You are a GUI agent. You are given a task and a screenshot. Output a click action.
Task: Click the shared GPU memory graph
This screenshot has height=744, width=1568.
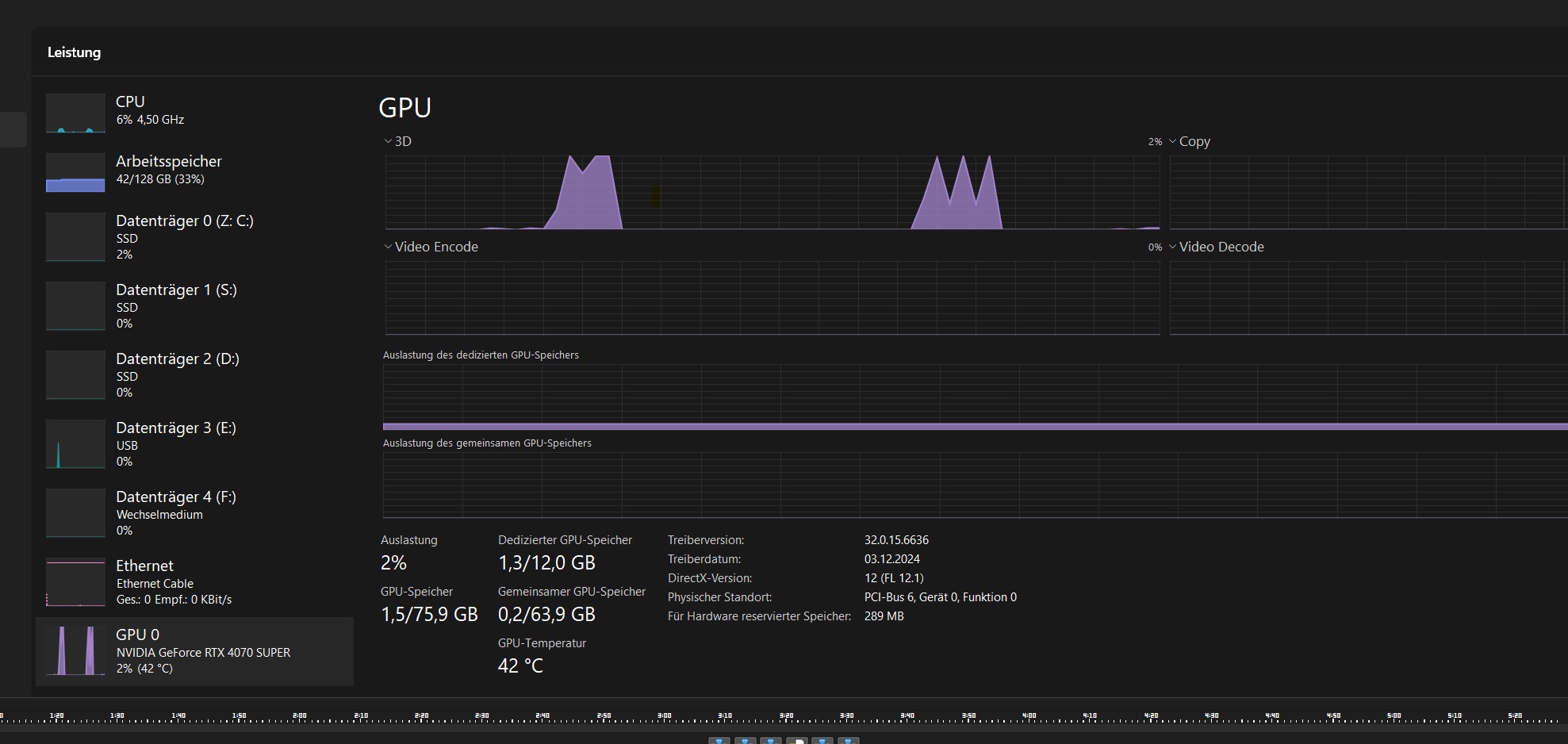pyautogui.click(x=974, y=485)
